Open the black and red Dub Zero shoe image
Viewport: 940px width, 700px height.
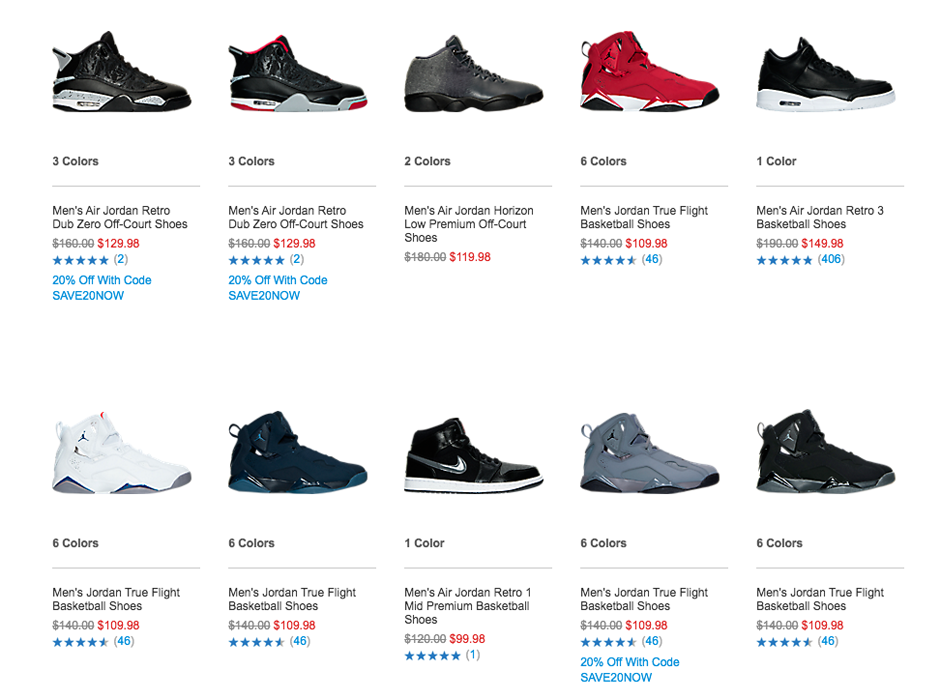point(297,73)
